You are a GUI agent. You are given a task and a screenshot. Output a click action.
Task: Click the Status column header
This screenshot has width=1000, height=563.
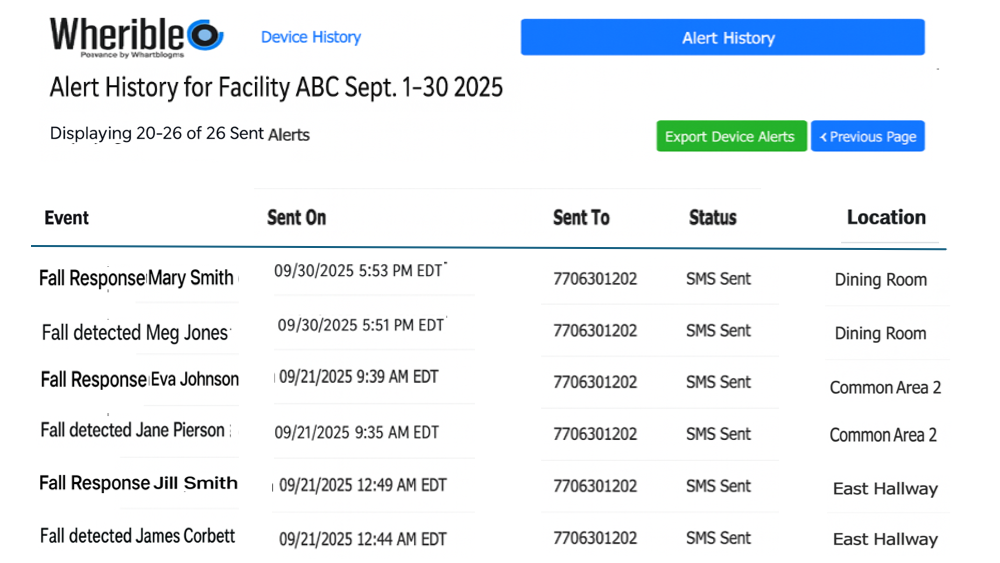(x=712, y=218)
